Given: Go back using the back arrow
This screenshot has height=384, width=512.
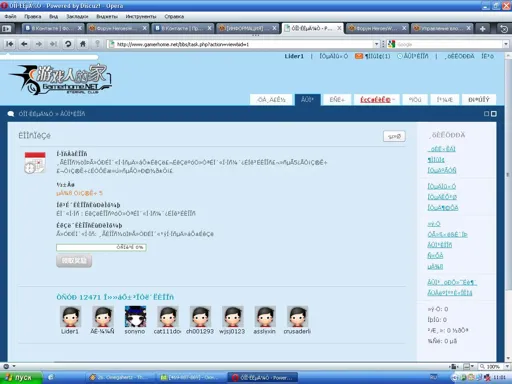Looking at the screenshot, I should [24, 44].
